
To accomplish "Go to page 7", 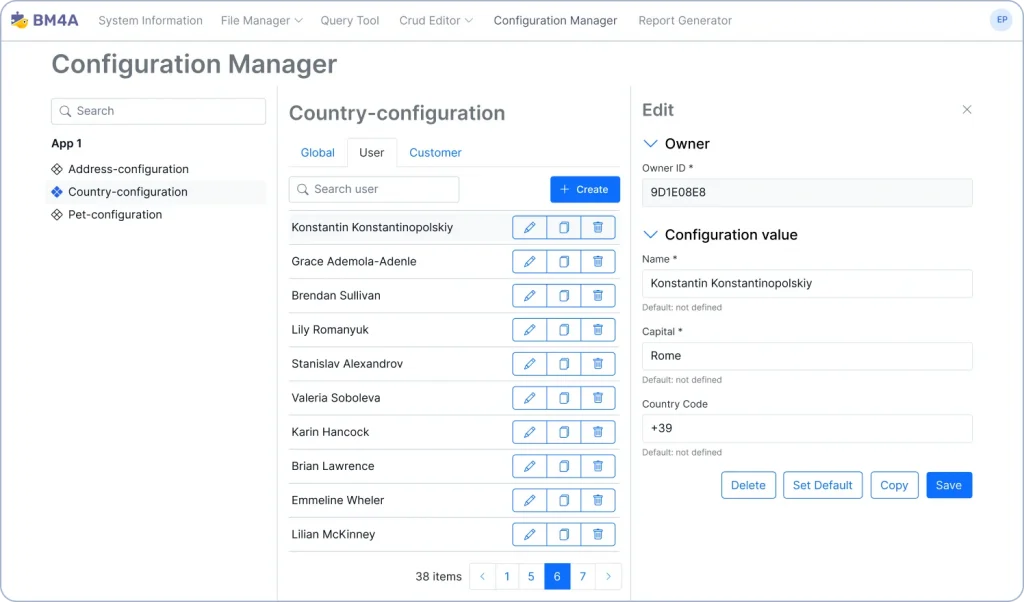I will tap(583, 577).
